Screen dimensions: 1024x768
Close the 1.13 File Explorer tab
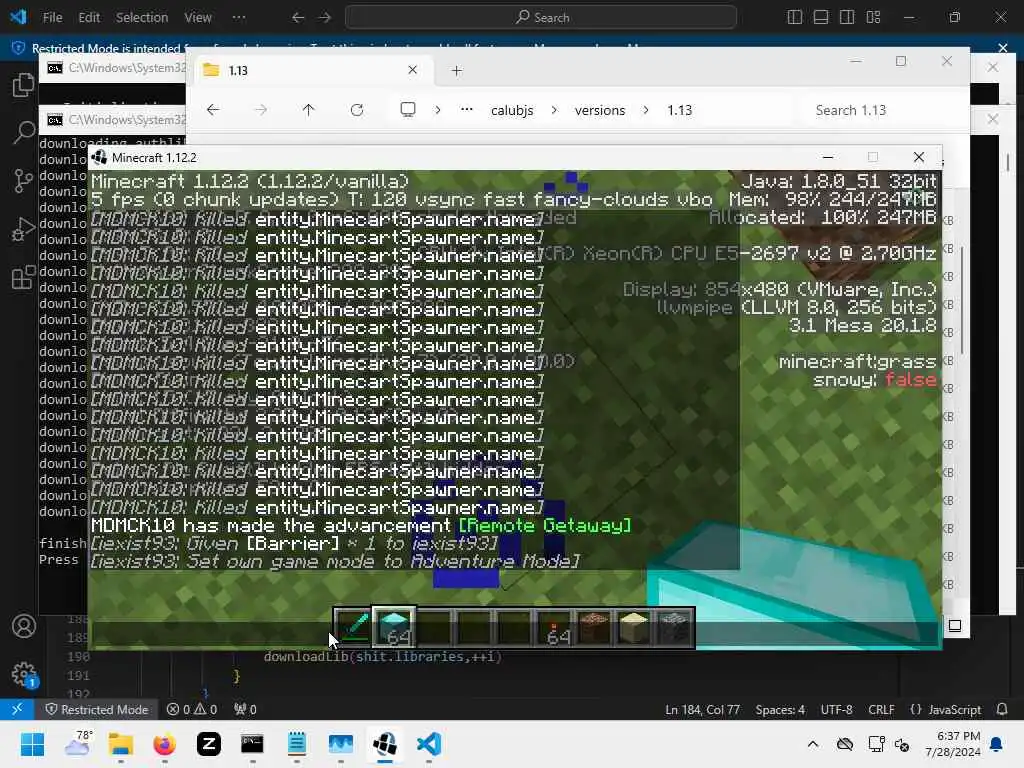point(412,70)
